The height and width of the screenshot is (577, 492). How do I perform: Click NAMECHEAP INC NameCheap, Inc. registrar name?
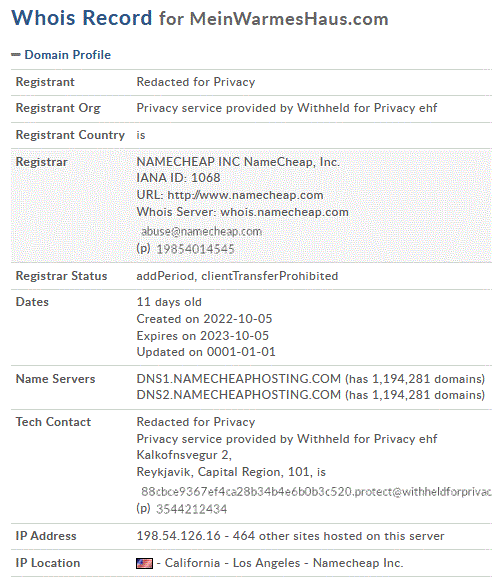point(238,162)
